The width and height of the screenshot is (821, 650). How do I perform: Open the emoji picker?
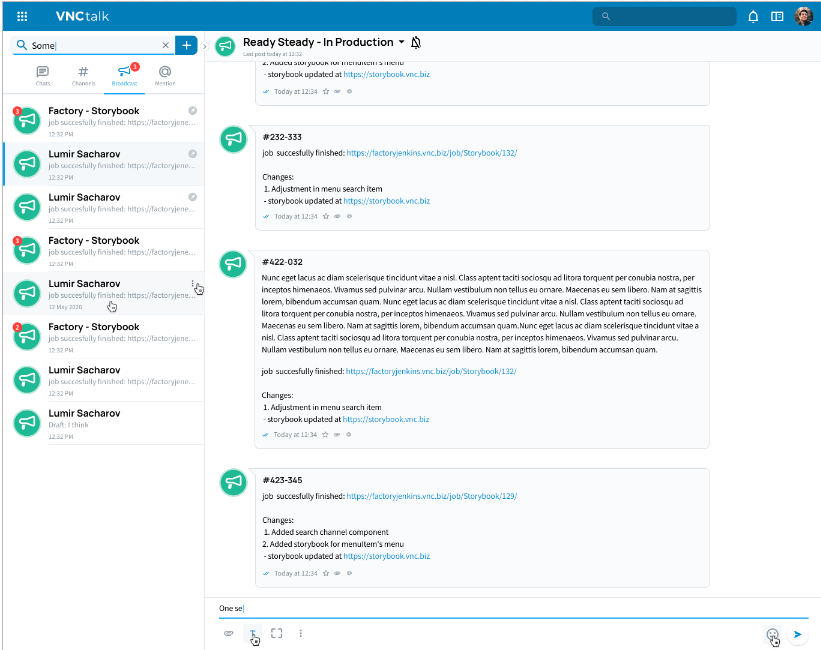(771, 633)
